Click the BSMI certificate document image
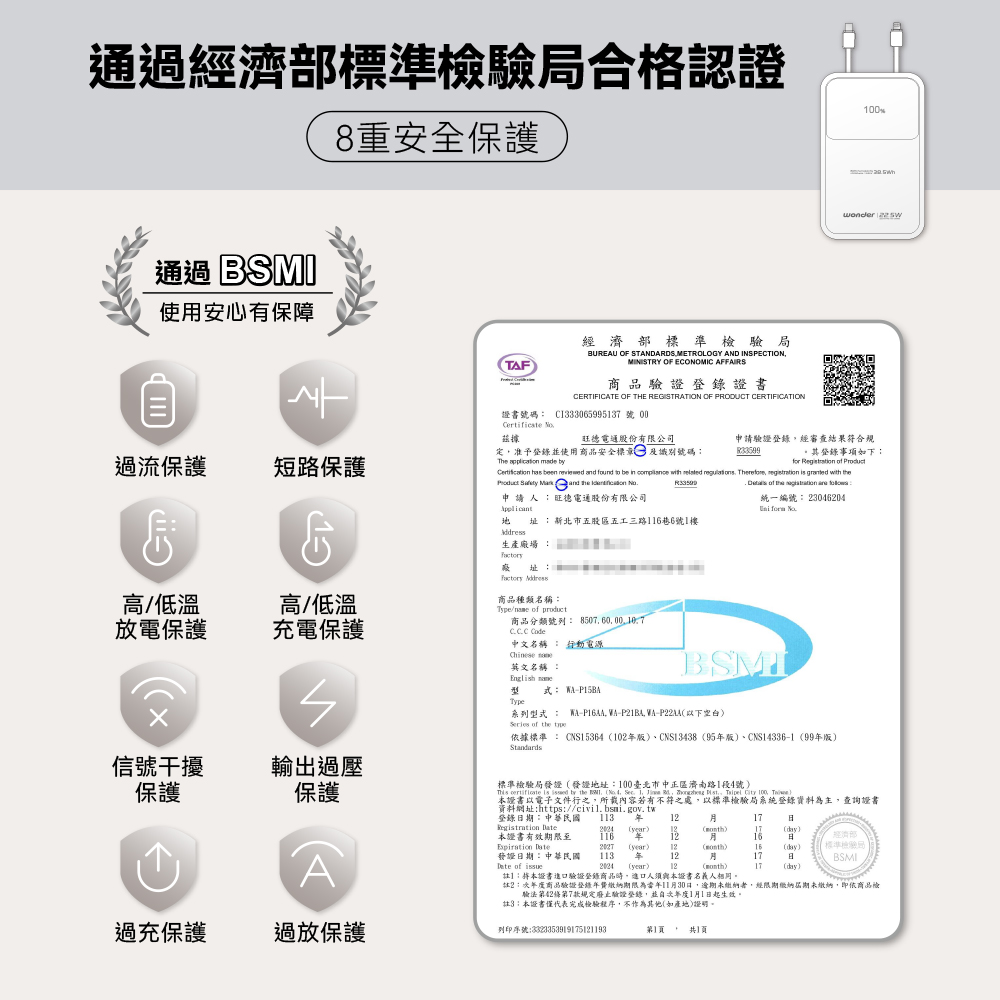Screen dimensions: 1000x1000 click(x=688, y=630)
